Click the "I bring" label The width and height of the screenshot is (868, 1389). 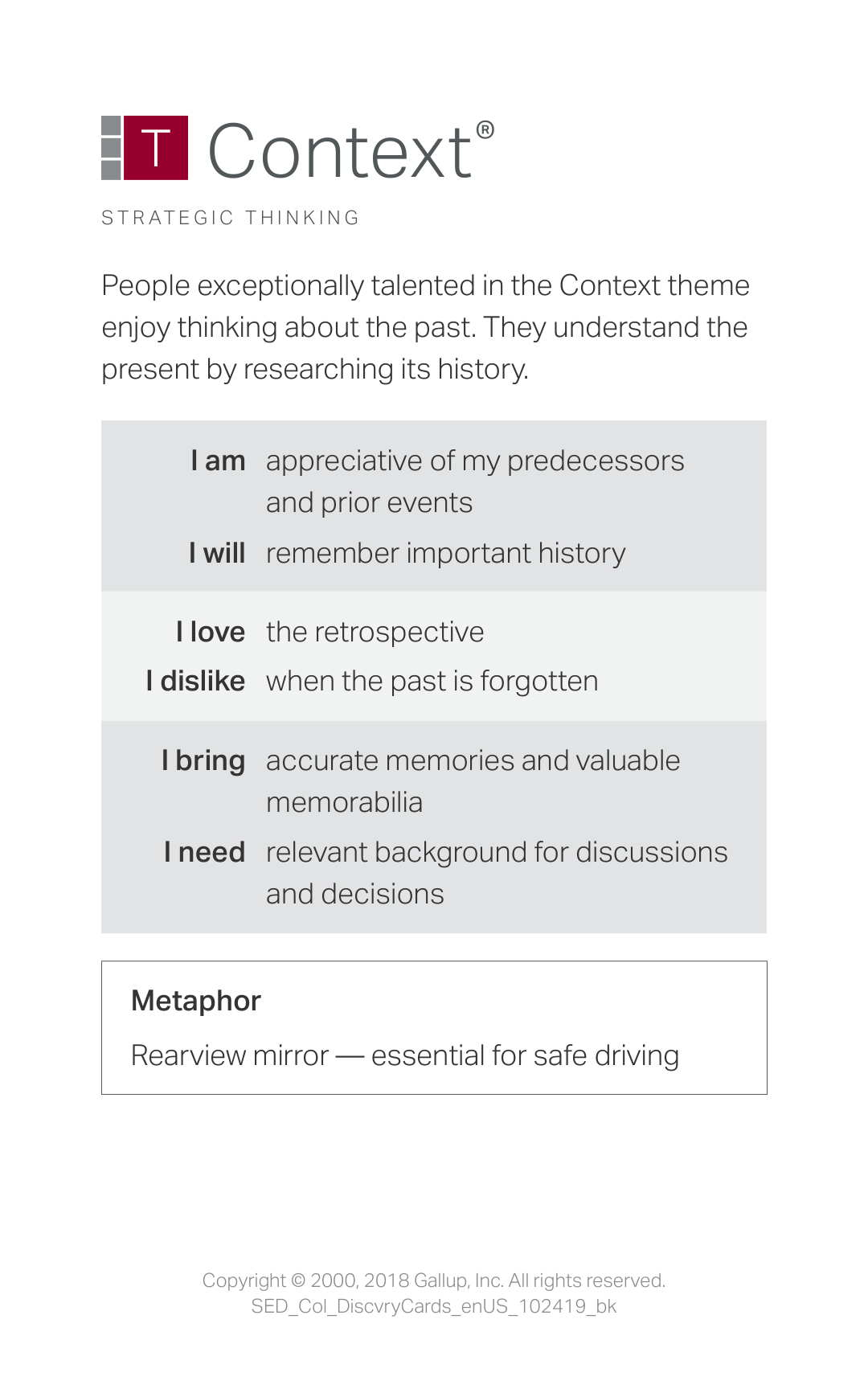203,761
